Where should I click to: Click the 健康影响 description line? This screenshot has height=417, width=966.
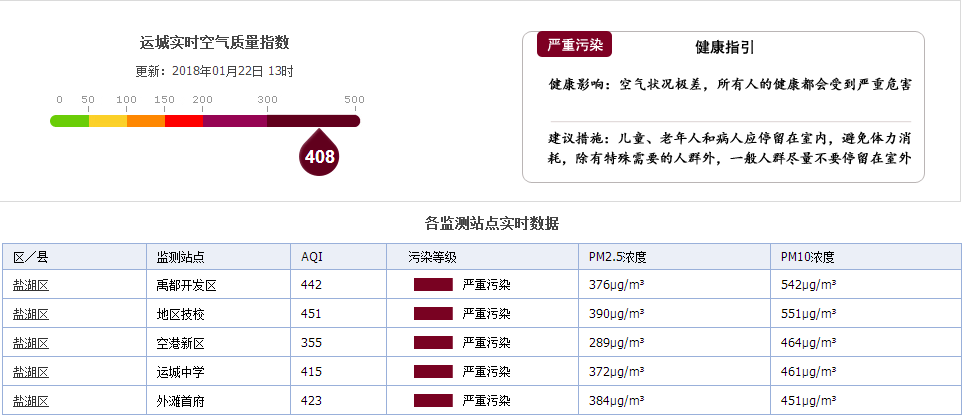[730, 84]
